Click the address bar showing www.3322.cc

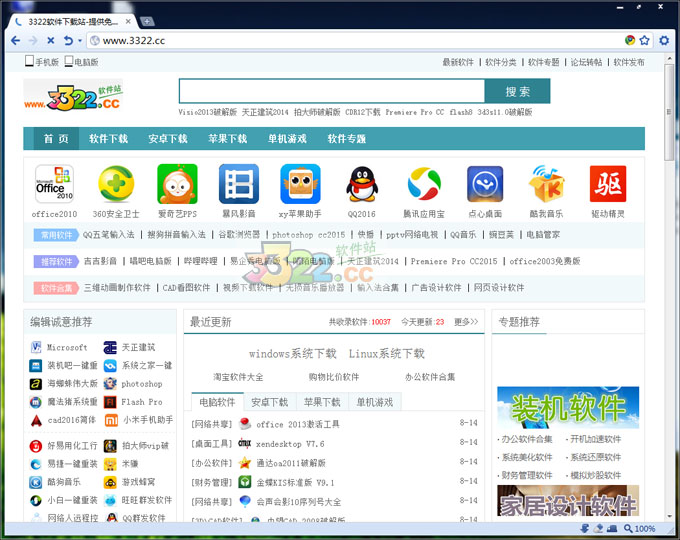[356, 41]
